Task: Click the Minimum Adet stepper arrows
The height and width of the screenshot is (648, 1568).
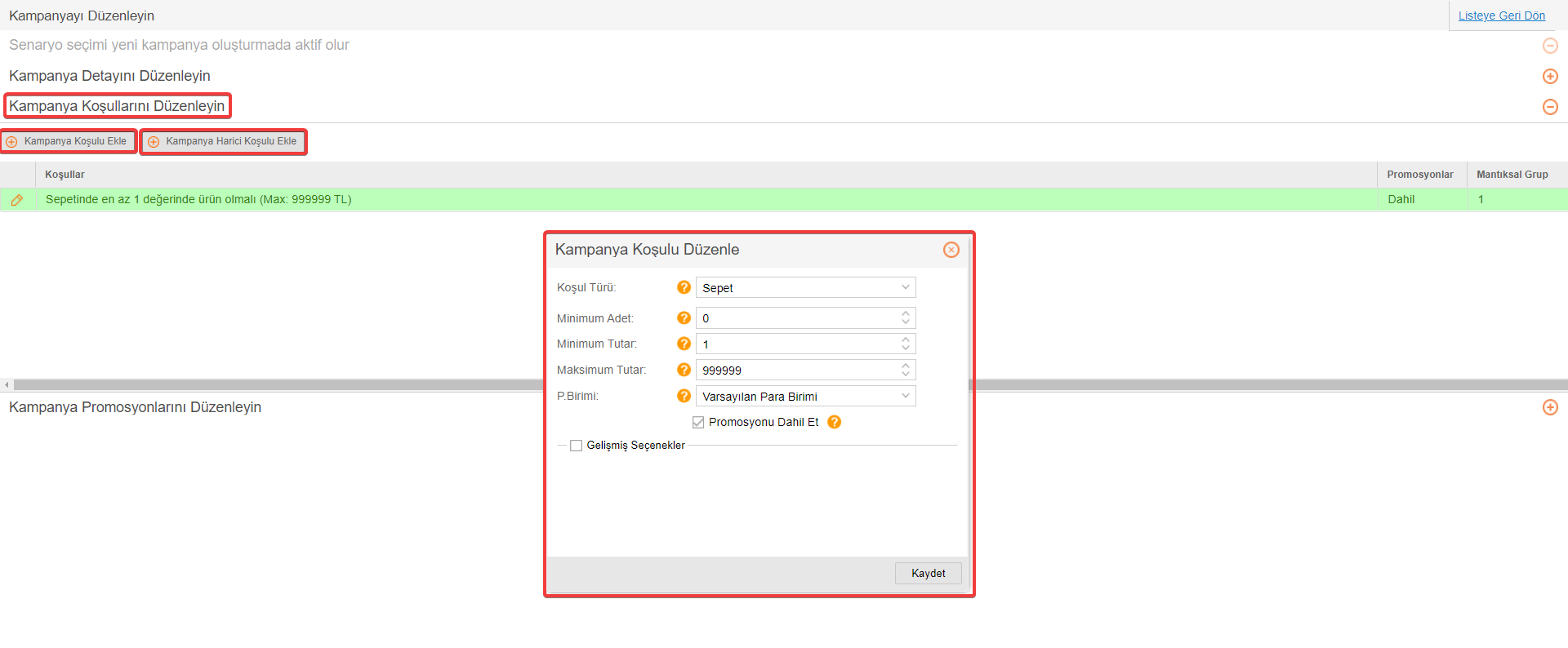Action: (906, 317)
